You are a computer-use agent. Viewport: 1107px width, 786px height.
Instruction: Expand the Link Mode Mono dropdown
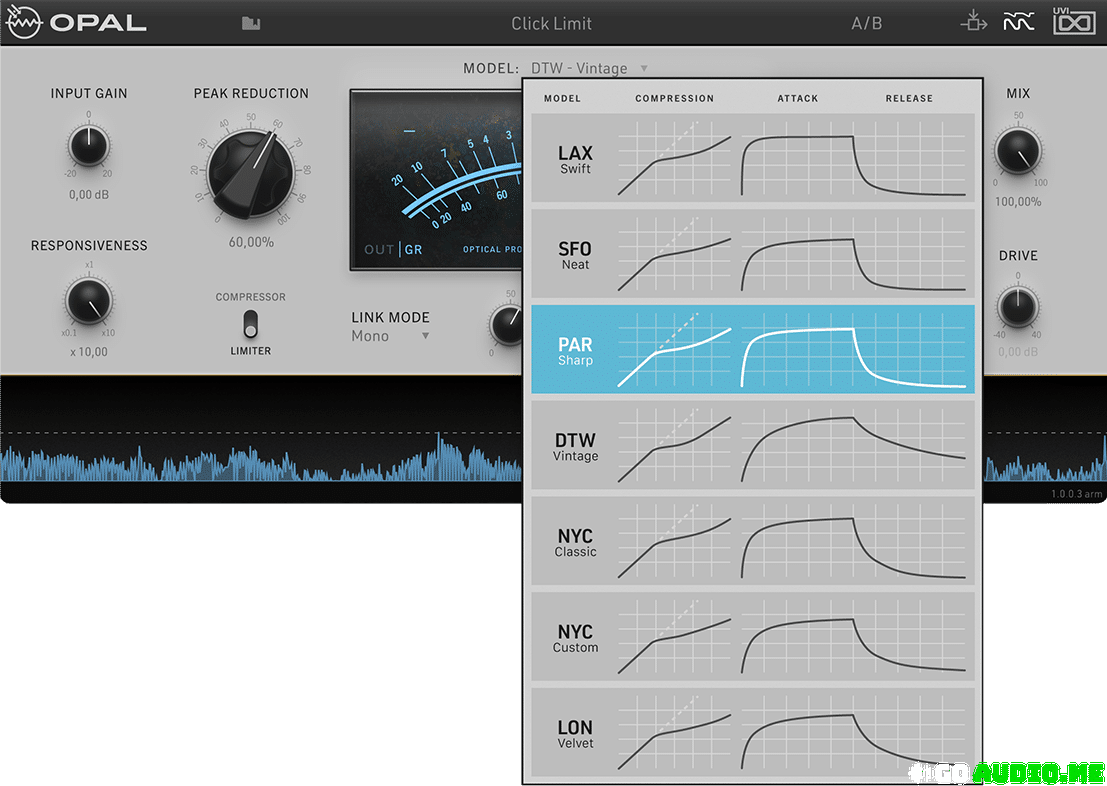pos(390,336)
